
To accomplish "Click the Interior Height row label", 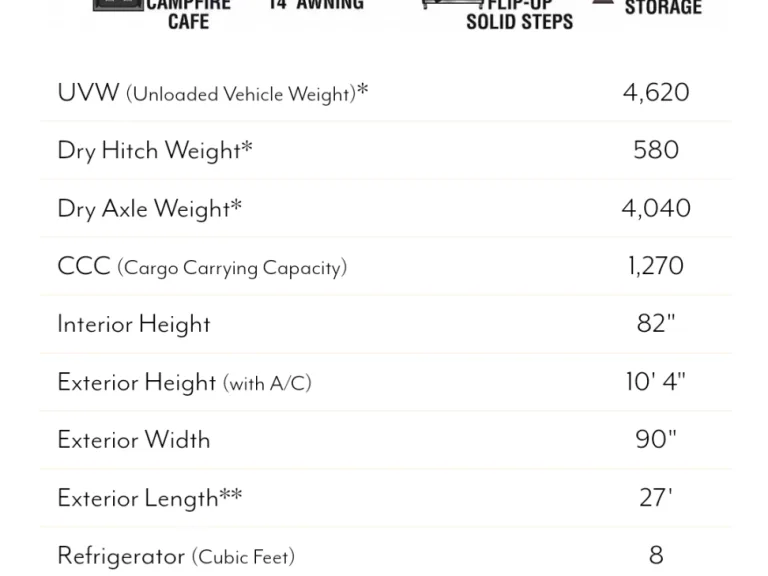I will 134,324.
